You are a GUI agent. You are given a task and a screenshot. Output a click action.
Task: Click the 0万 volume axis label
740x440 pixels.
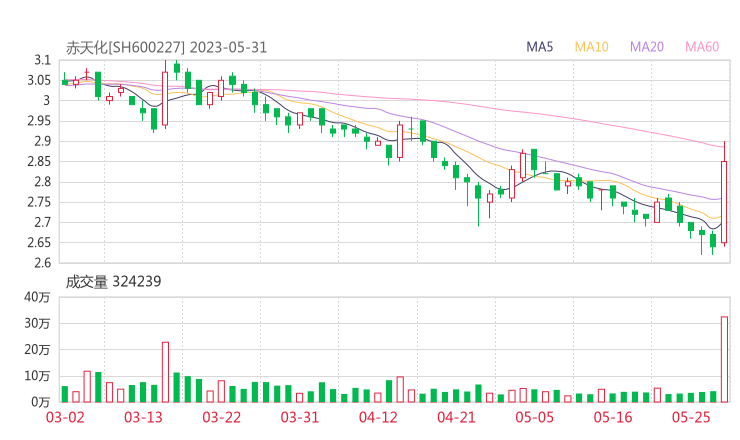[41, 402]
